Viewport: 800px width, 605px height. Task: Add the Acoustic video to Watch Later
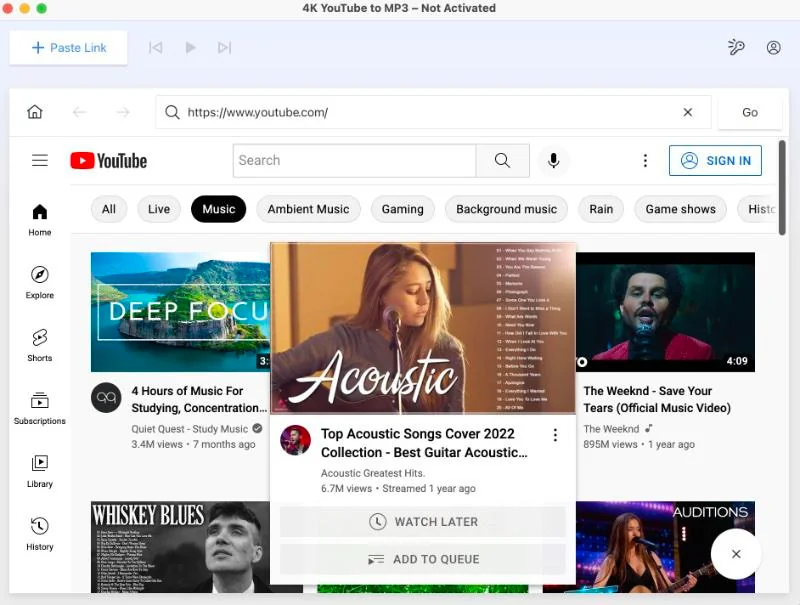tap(422, 522)
